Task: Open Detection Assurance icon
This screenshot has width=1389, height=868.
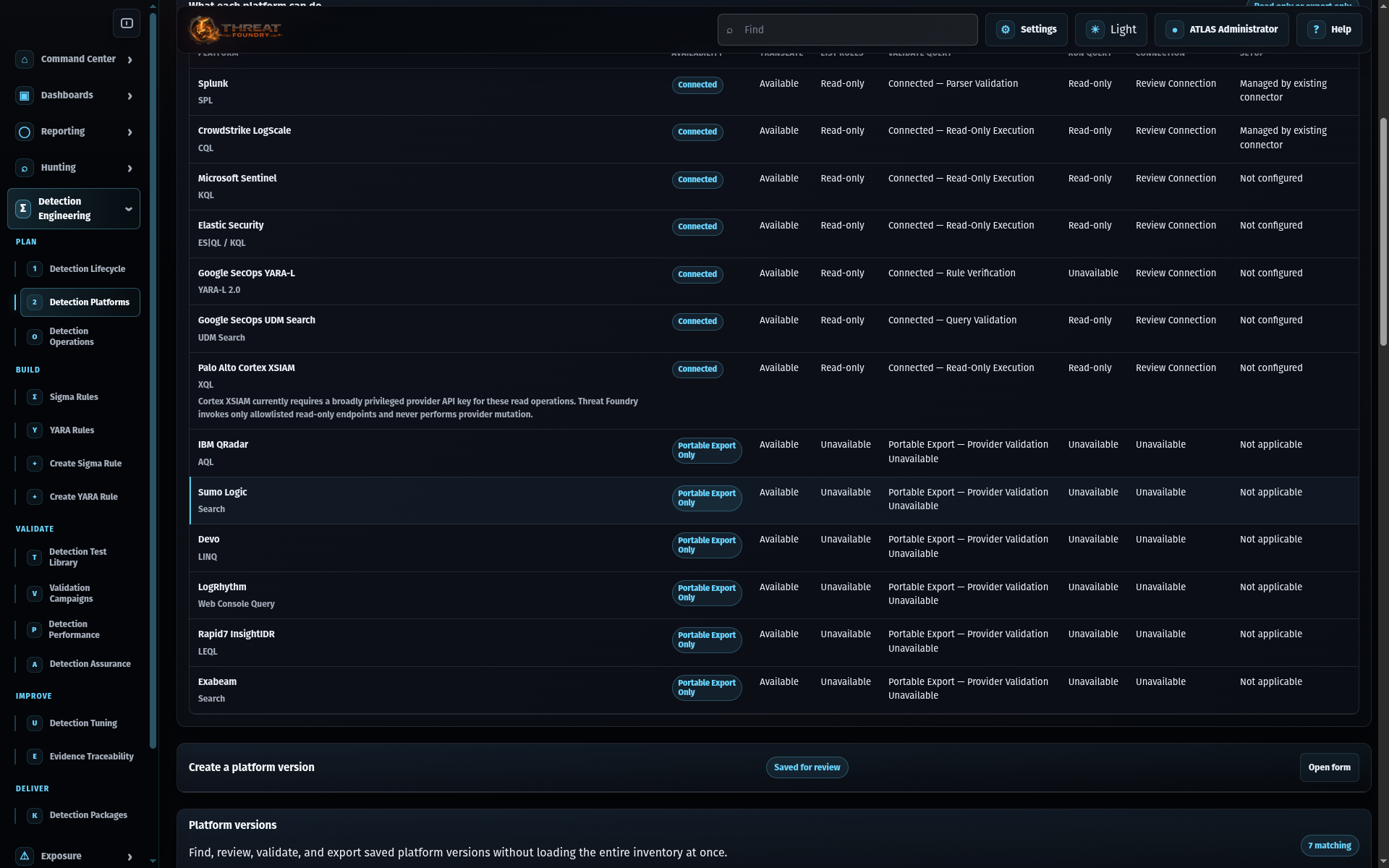Action: click(x=35, y=664)
